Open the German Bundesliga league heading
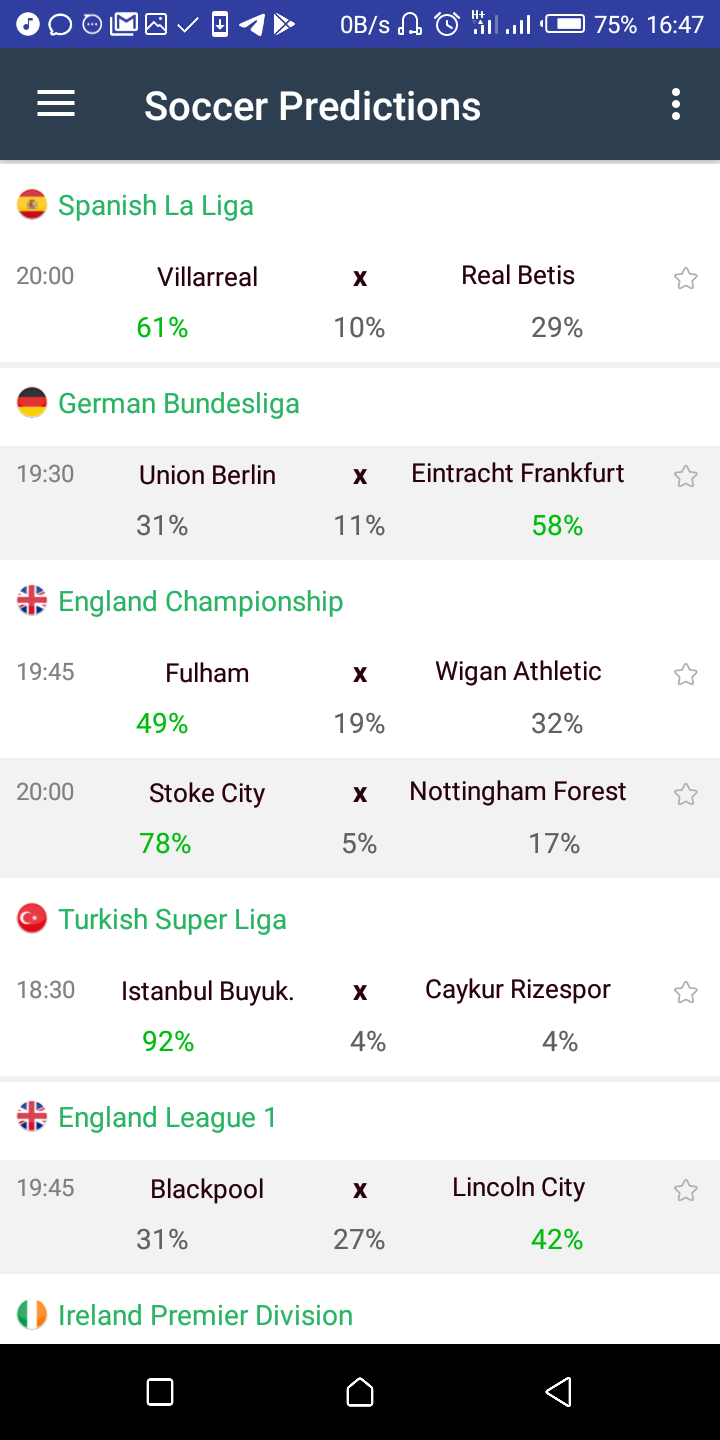The image size is (720, 1440). (179, 403)
